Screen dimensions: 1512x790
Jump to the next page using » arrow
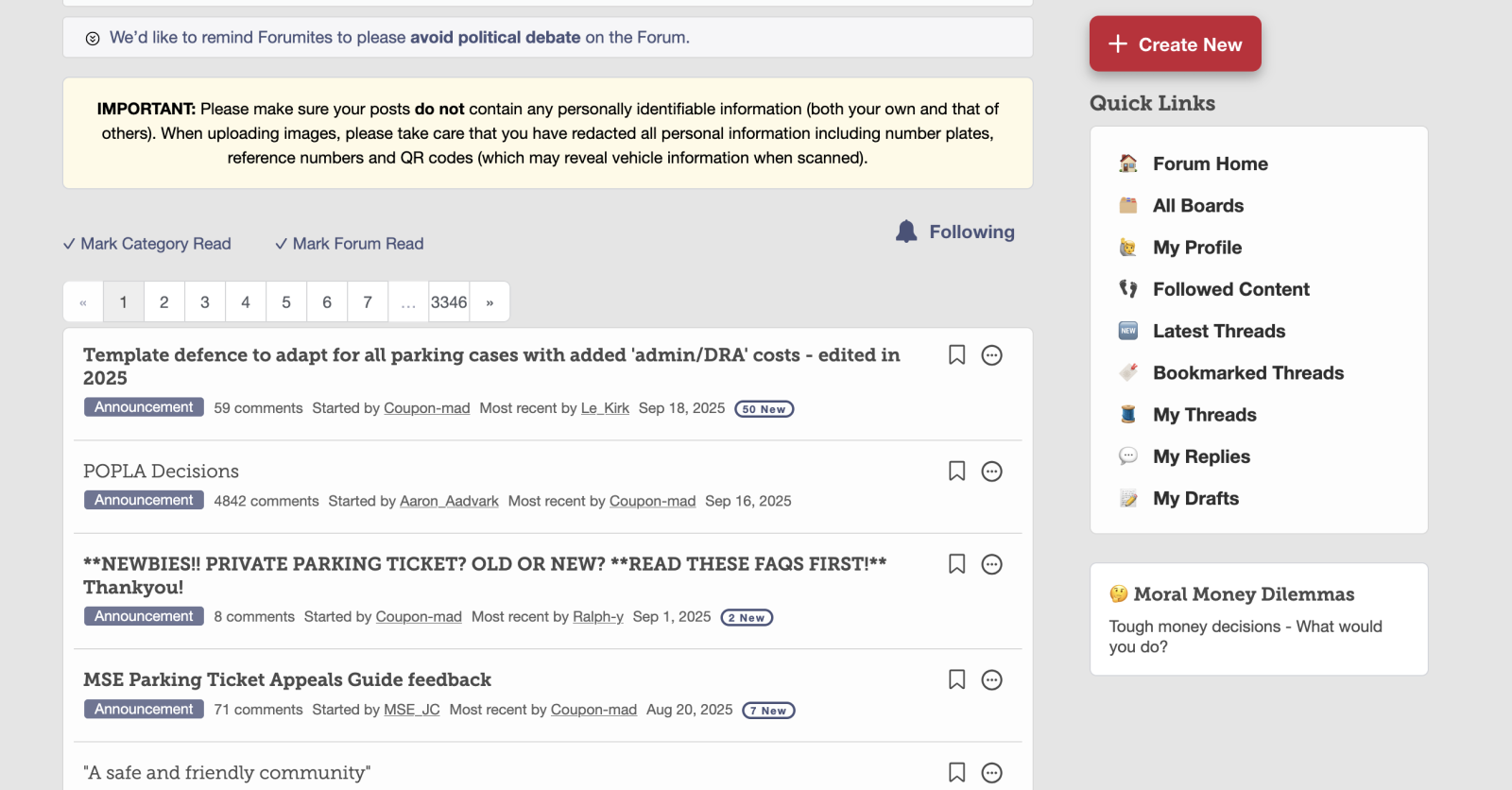tap(490, 302)
